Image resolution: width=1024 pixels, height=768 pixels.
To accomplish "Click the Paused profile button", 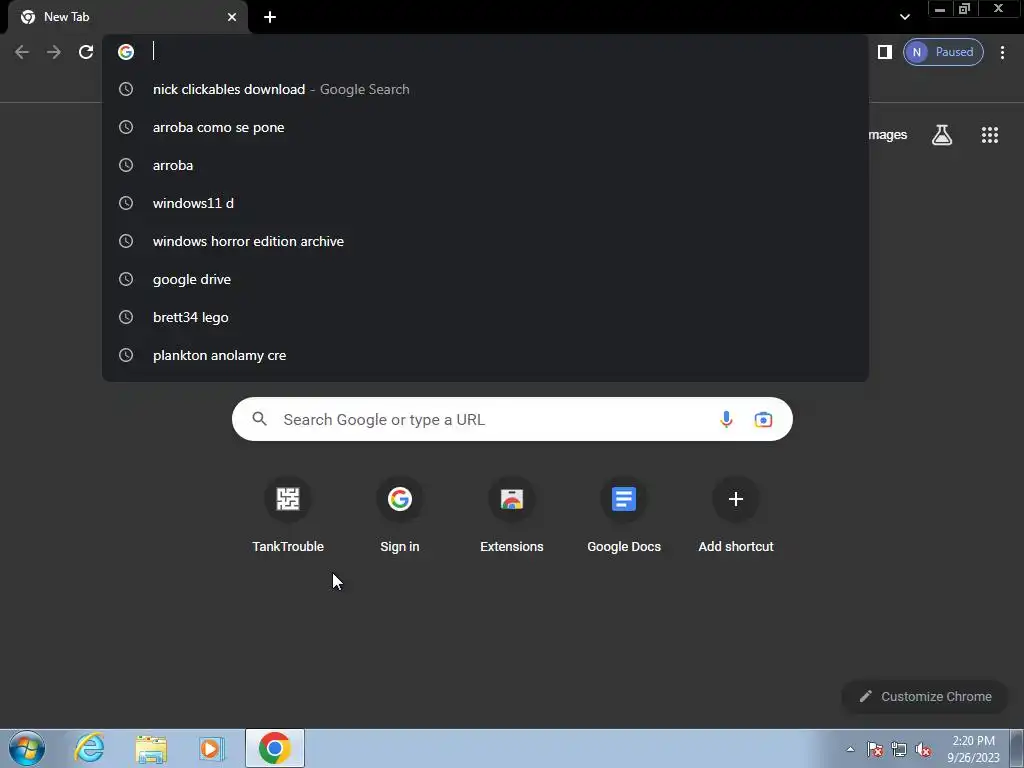I will [943, 52].
